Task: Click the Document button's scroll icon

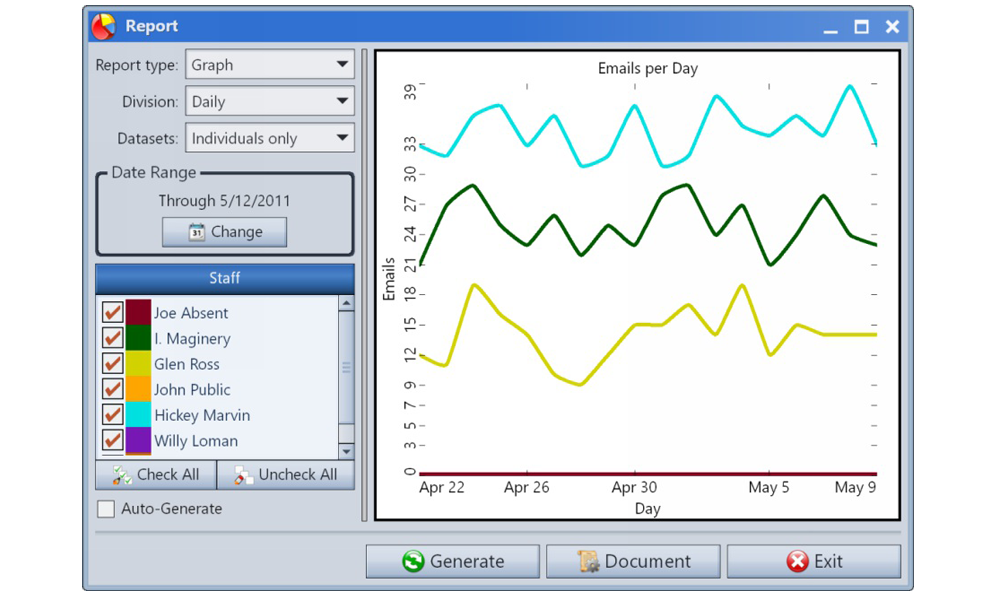Action: pyautogui.click(x=589, y=562)
